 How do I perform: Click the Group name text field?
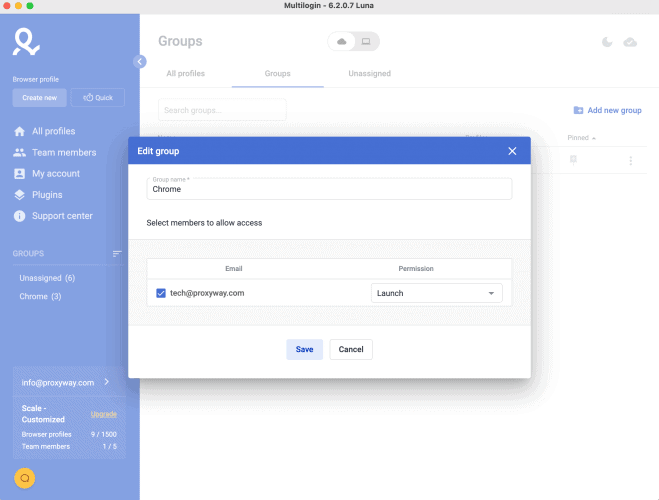coord(329,189)
